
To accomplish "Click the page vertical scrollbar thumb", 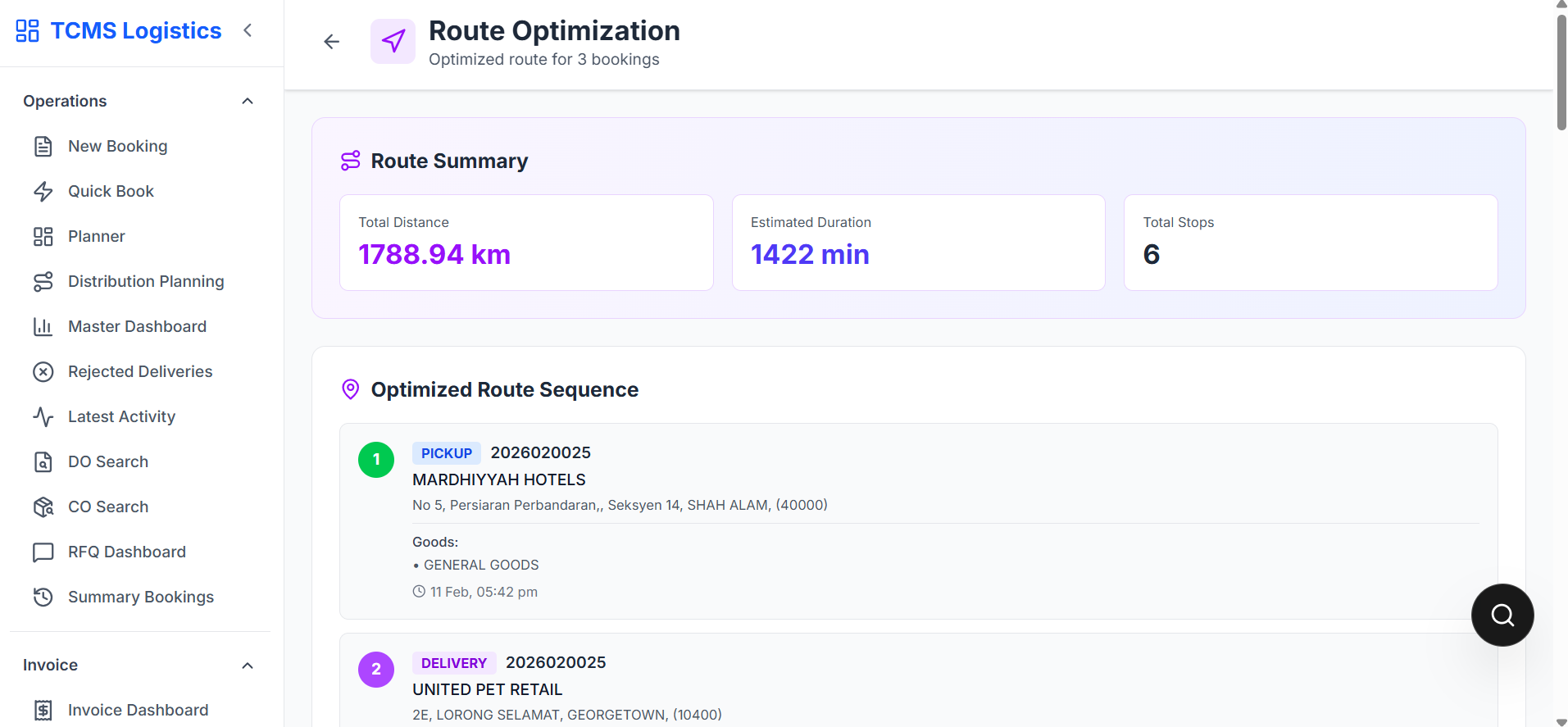I will coord(1561,72).
